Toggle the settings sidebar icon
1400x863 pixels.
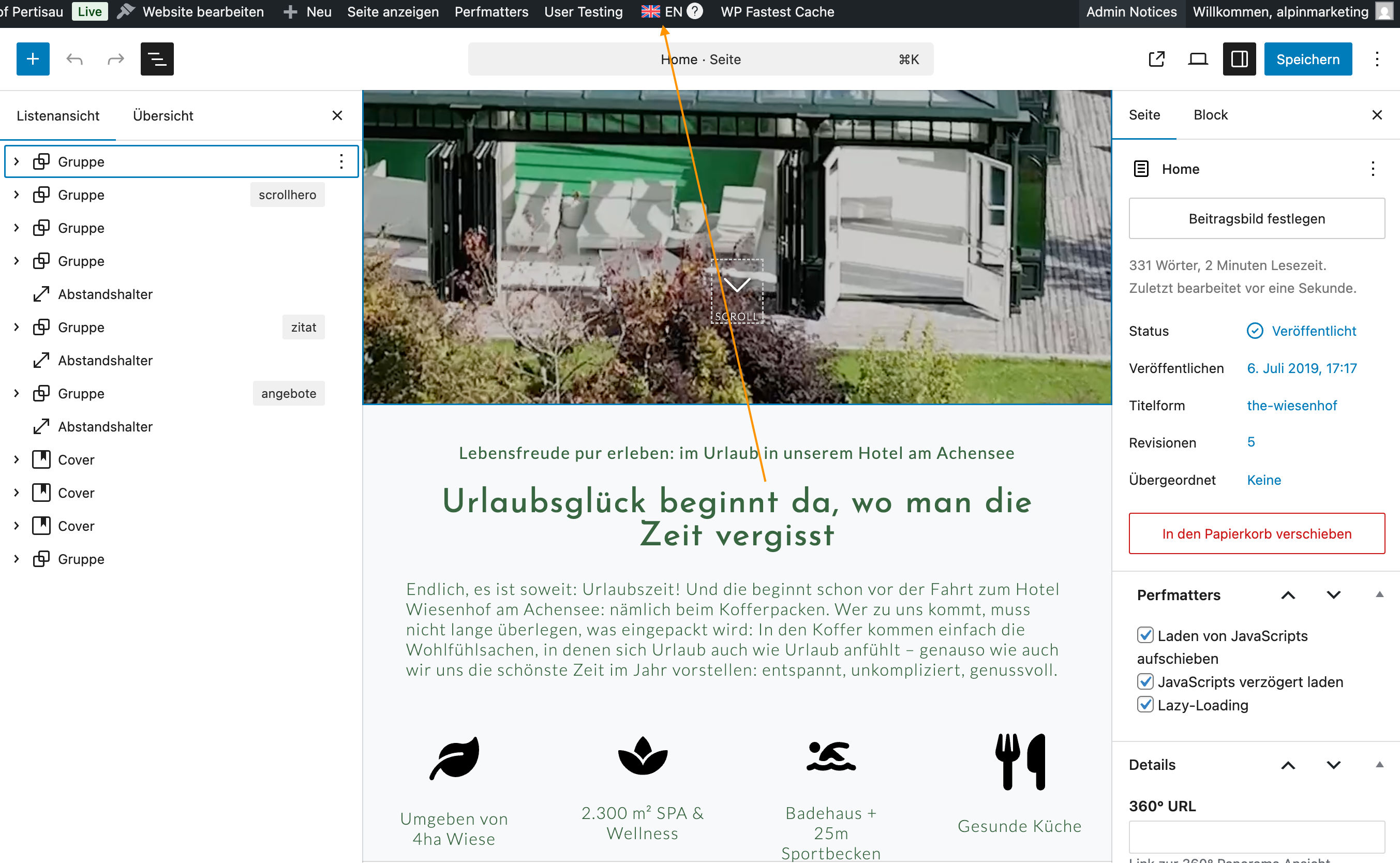click(x=1239, y=59)
